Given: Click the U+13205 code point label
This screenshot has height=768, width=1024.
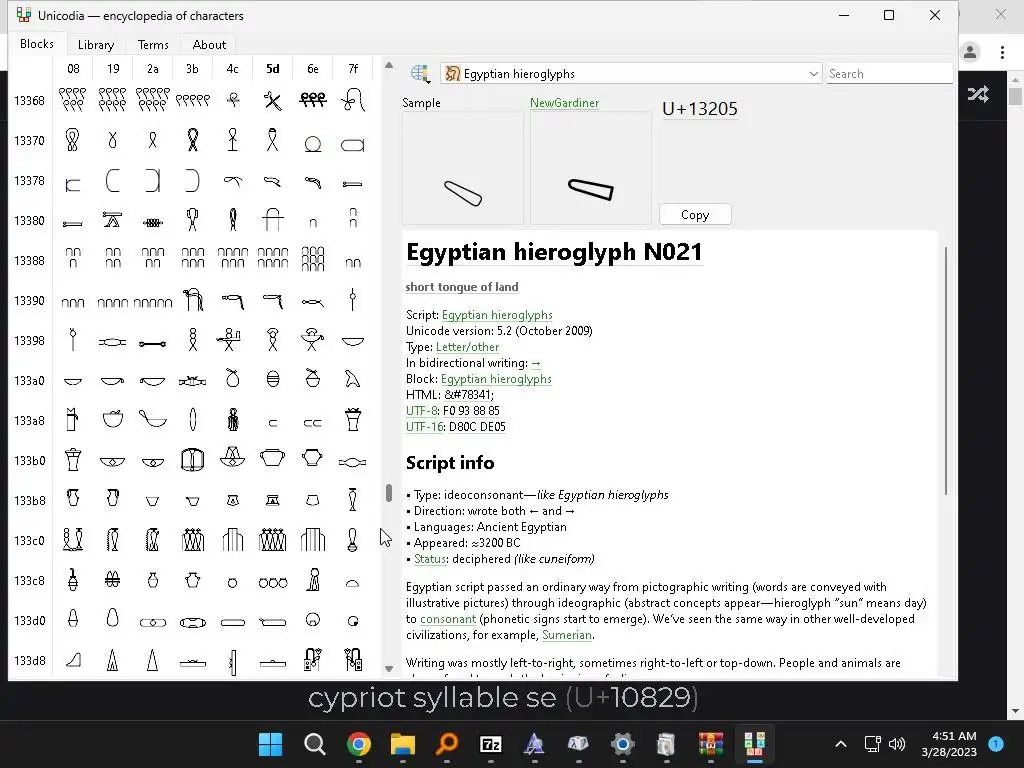Looking at the screenshot, I should tap(699, 109).
